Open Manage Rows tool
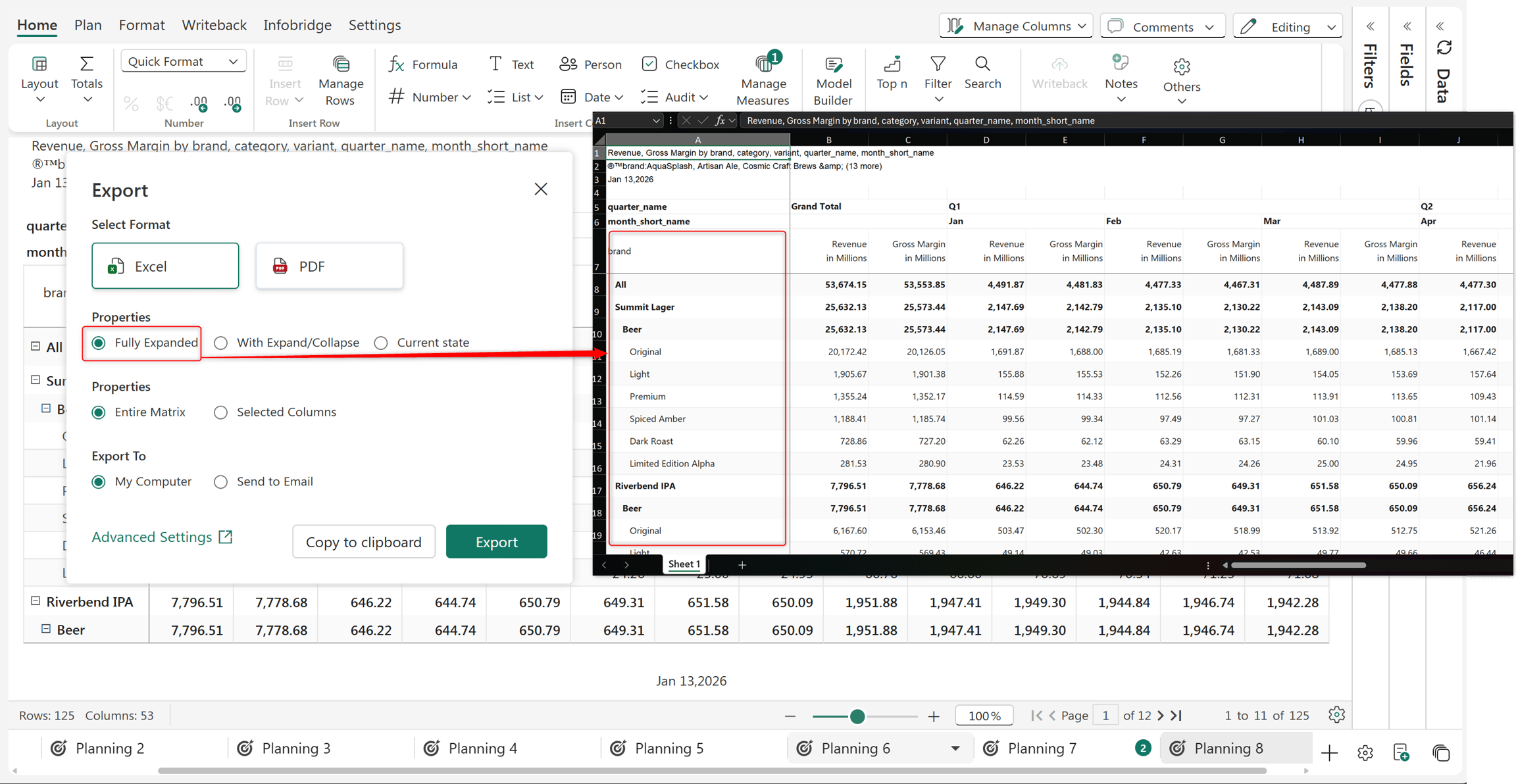The height and width of the screenshot is (784, 1516). pos(340,80)
